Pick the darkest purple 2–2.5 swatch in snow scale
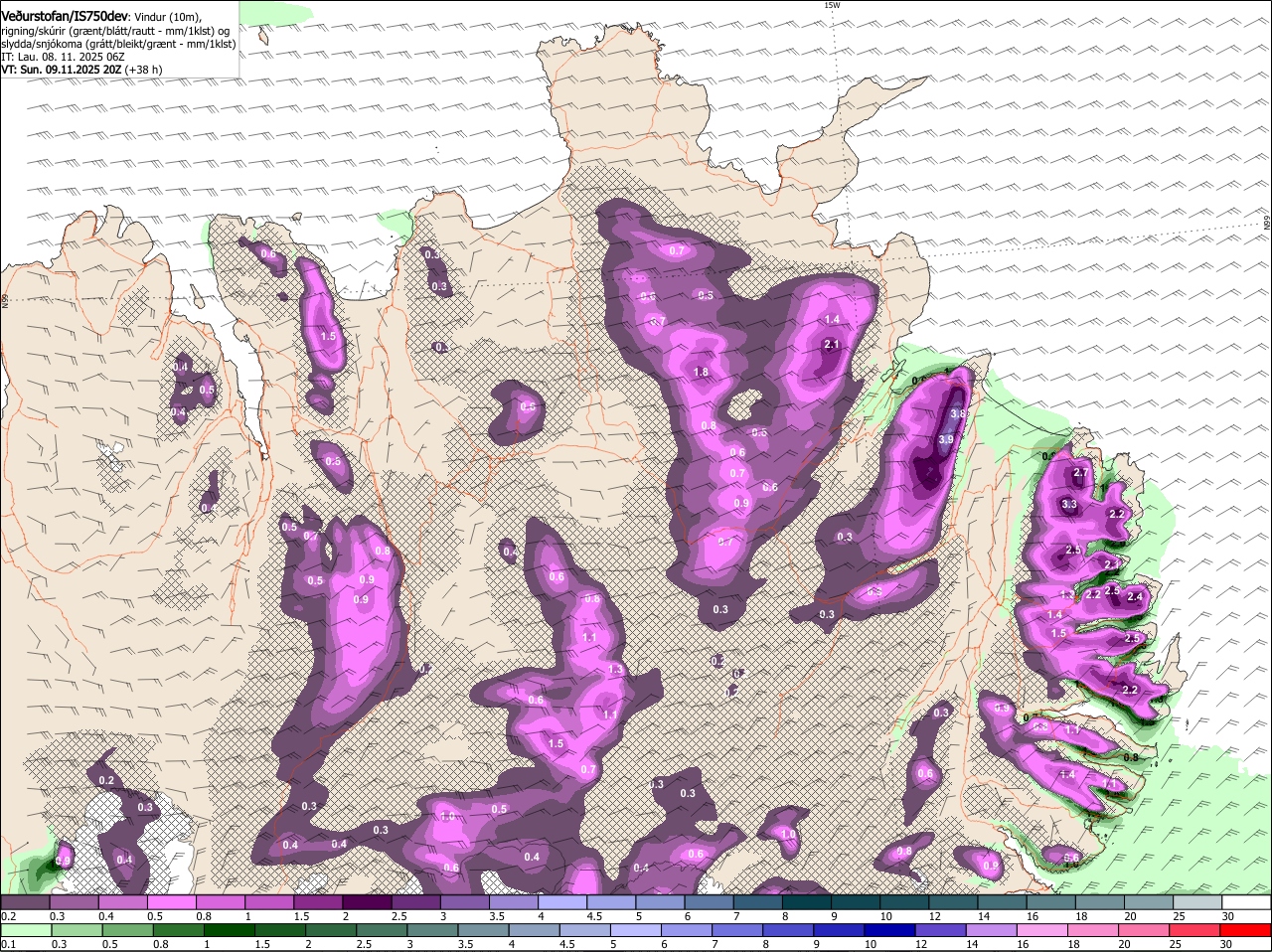 coord(366,901)
